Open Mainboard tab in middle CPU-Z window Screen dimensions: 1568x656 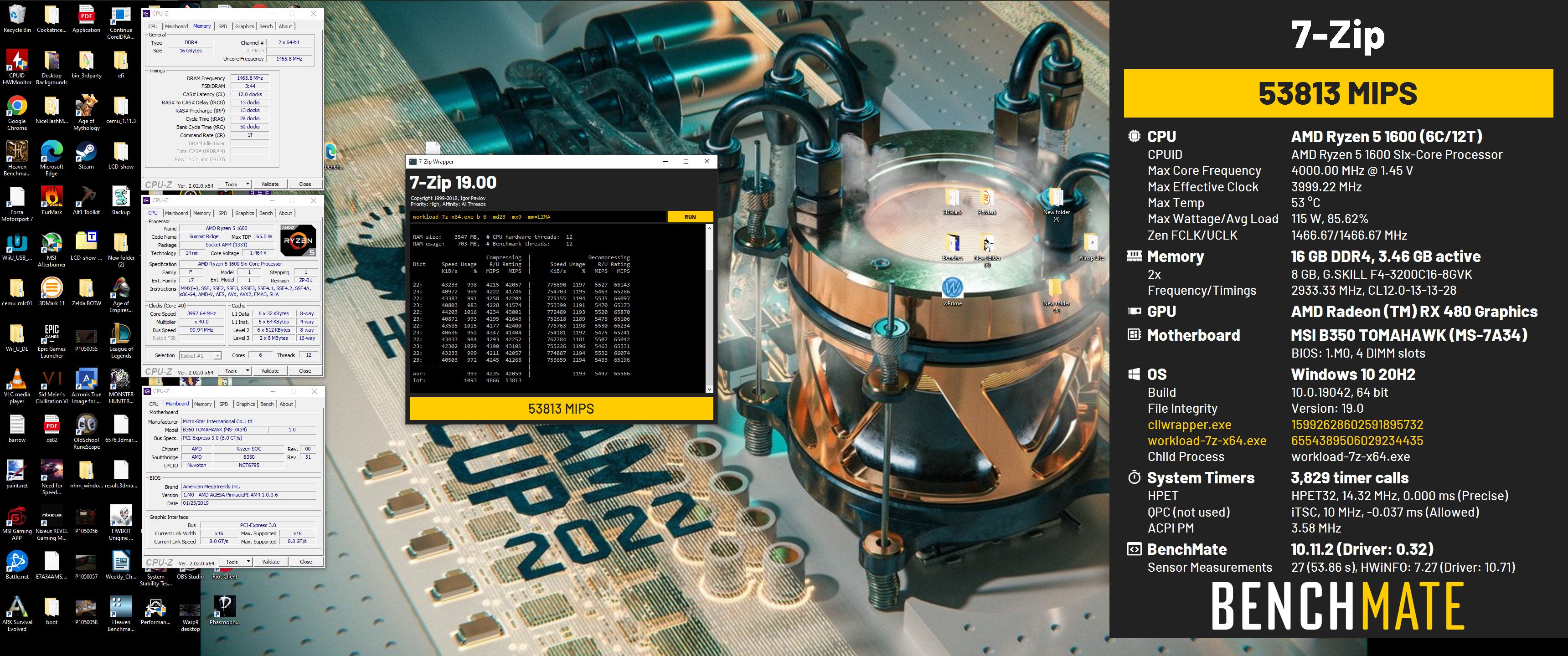(x=176, y=213)
